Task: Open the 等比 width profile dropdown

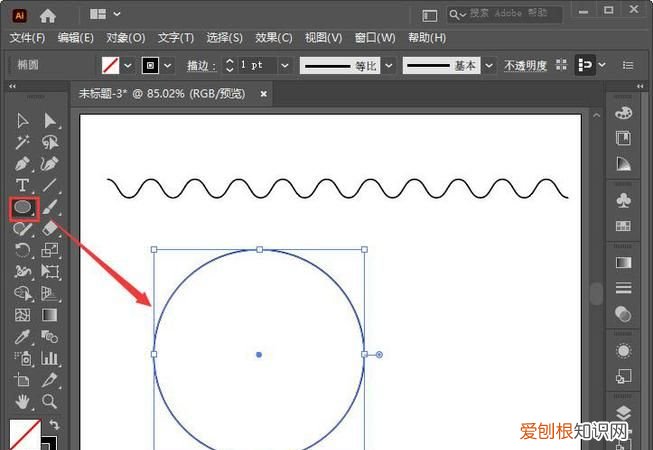Action: tap(389, 65)
